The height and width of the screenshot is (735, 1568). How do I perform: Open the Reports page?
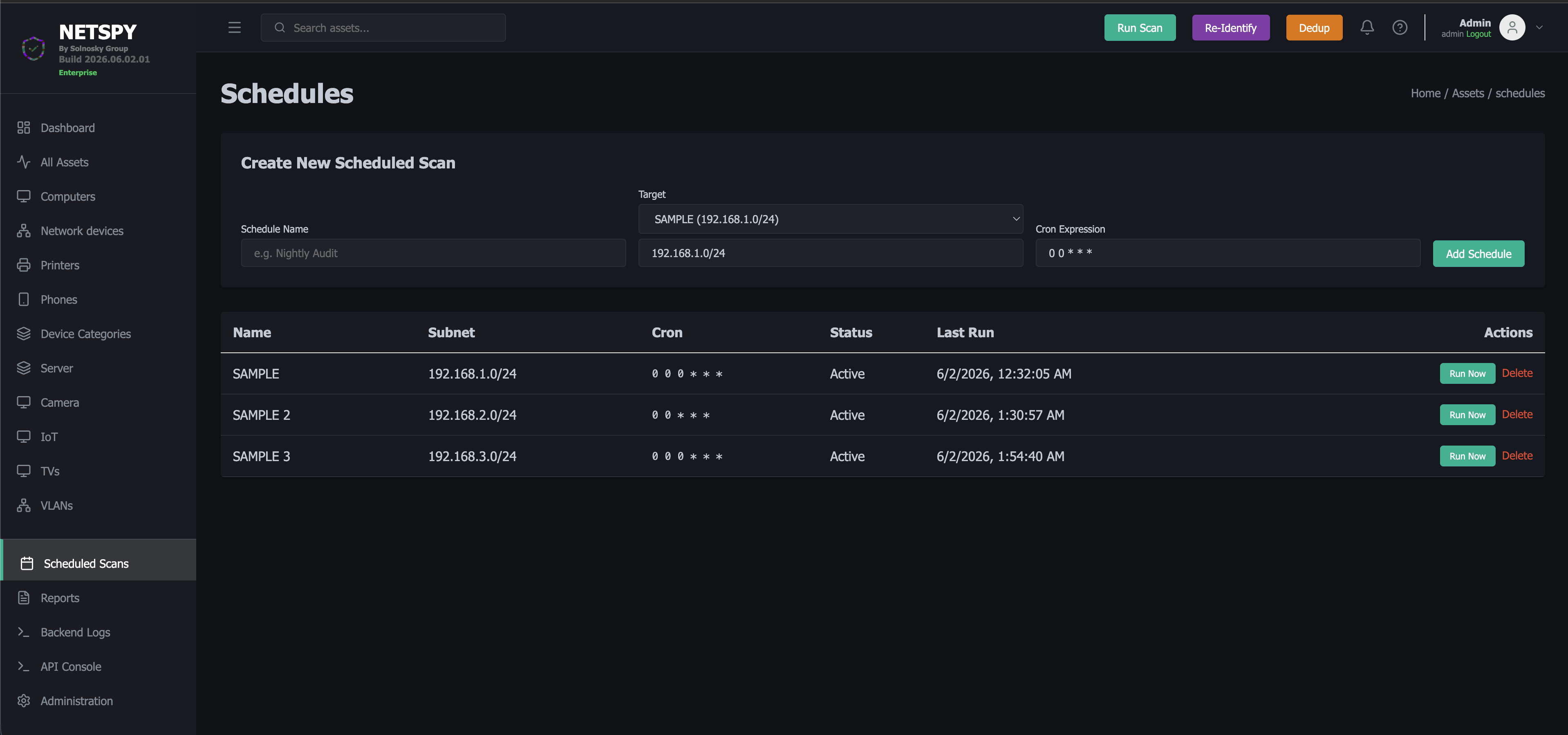[x=99, y=597]
